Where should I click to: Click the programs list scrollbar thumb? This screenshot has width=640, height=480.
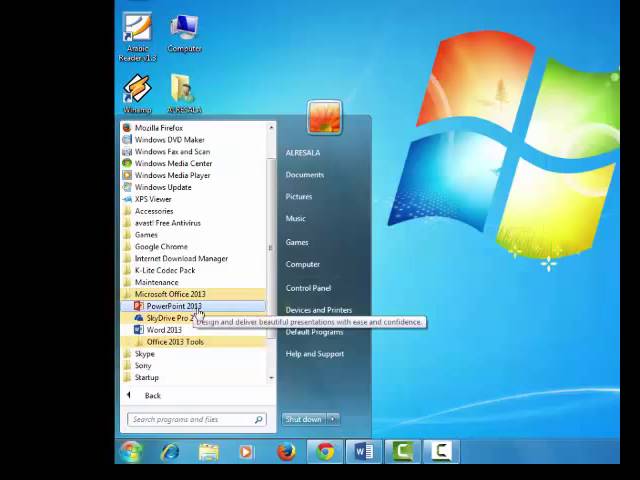271,248
